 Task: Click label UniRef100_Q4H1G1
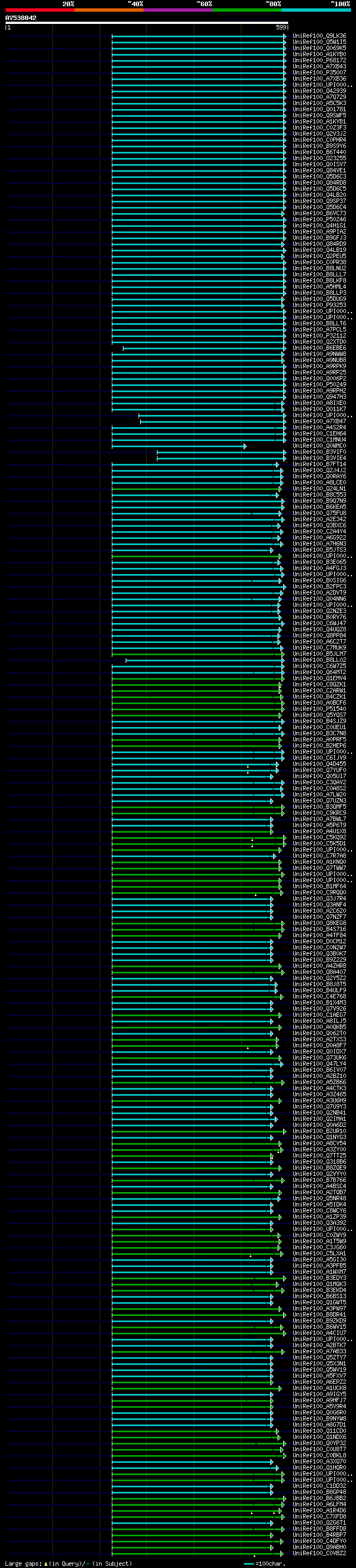pos(319,225)
